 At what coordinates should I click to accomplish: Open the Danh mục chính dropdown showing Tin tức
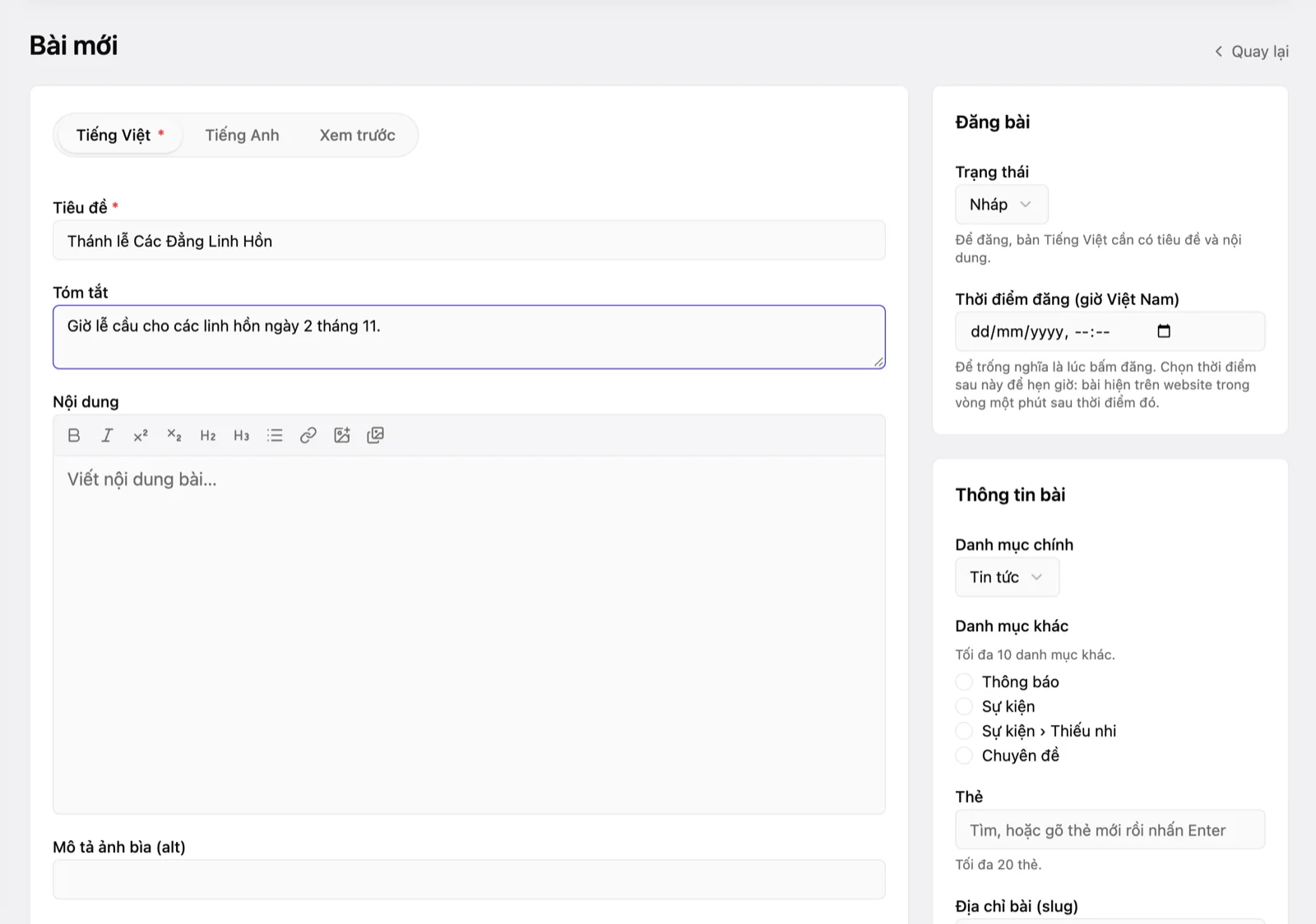pos(1008,577)
